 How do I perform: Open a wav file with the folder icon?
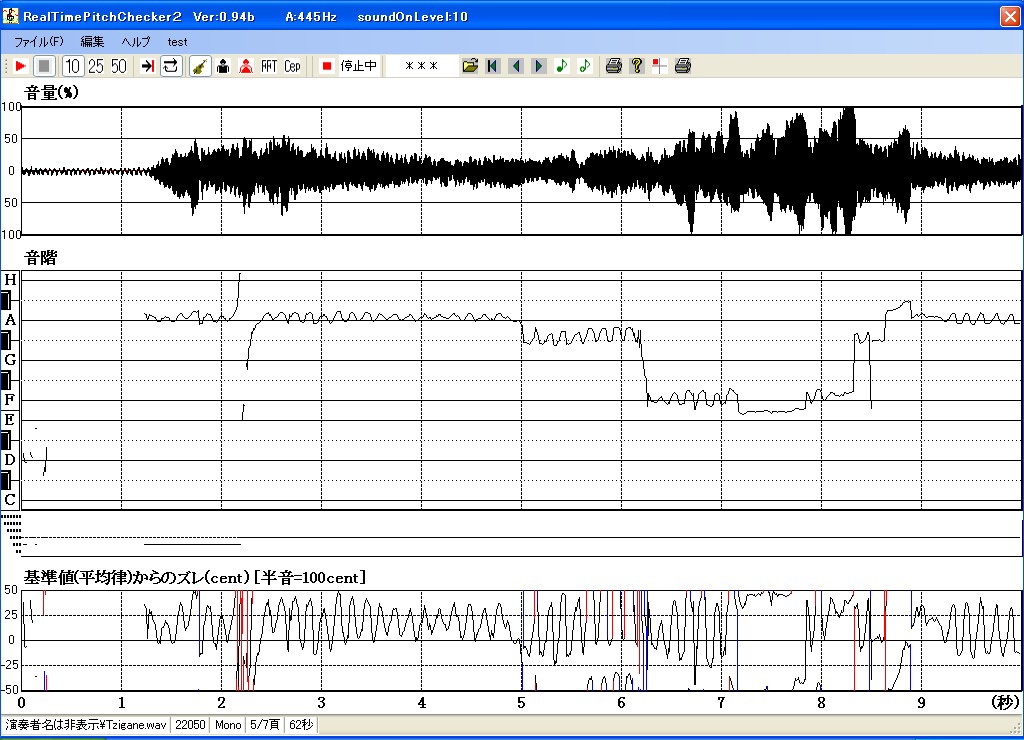(x=470, y=66)
